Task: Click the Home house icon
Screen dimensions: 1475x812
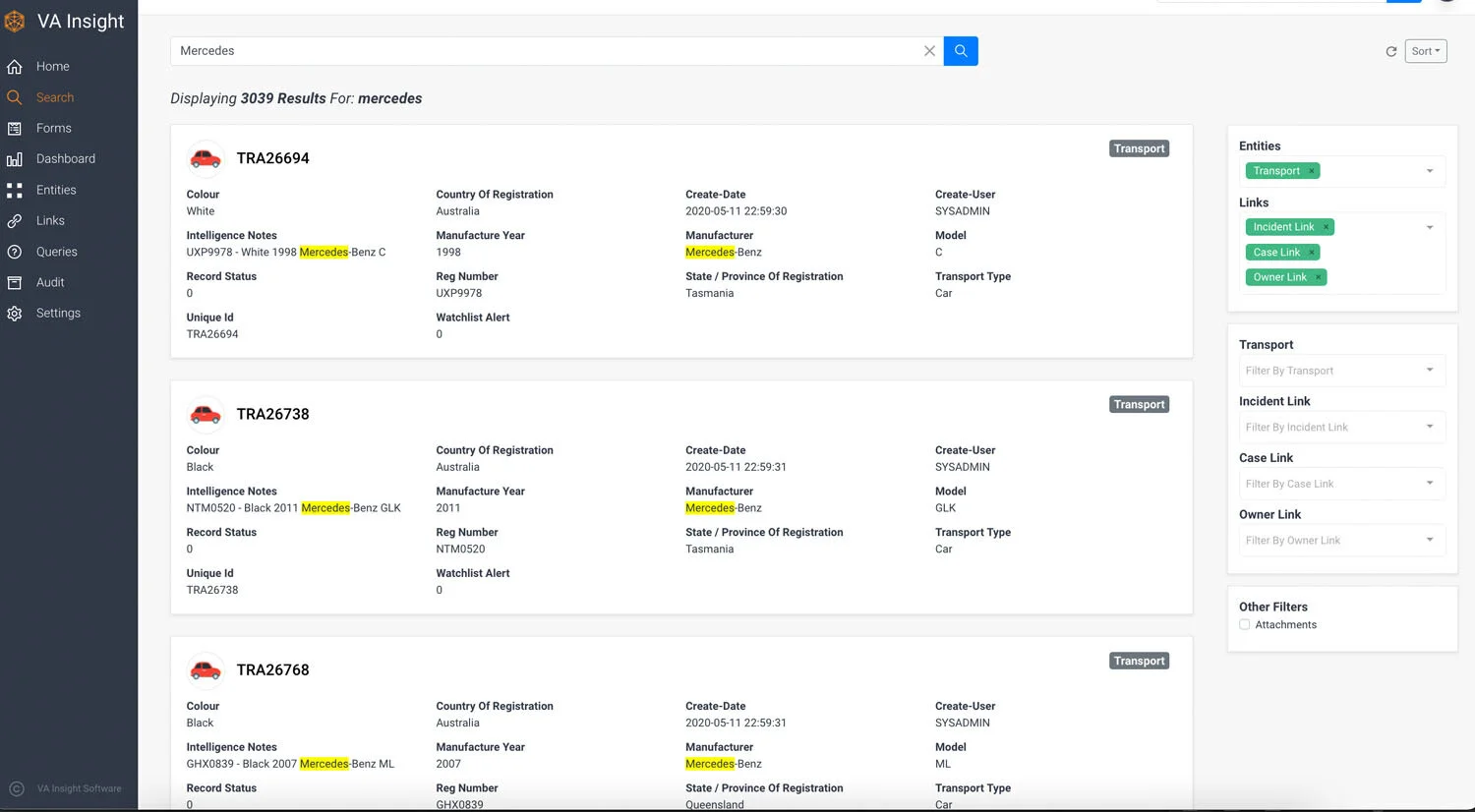Action: [15, 67]
